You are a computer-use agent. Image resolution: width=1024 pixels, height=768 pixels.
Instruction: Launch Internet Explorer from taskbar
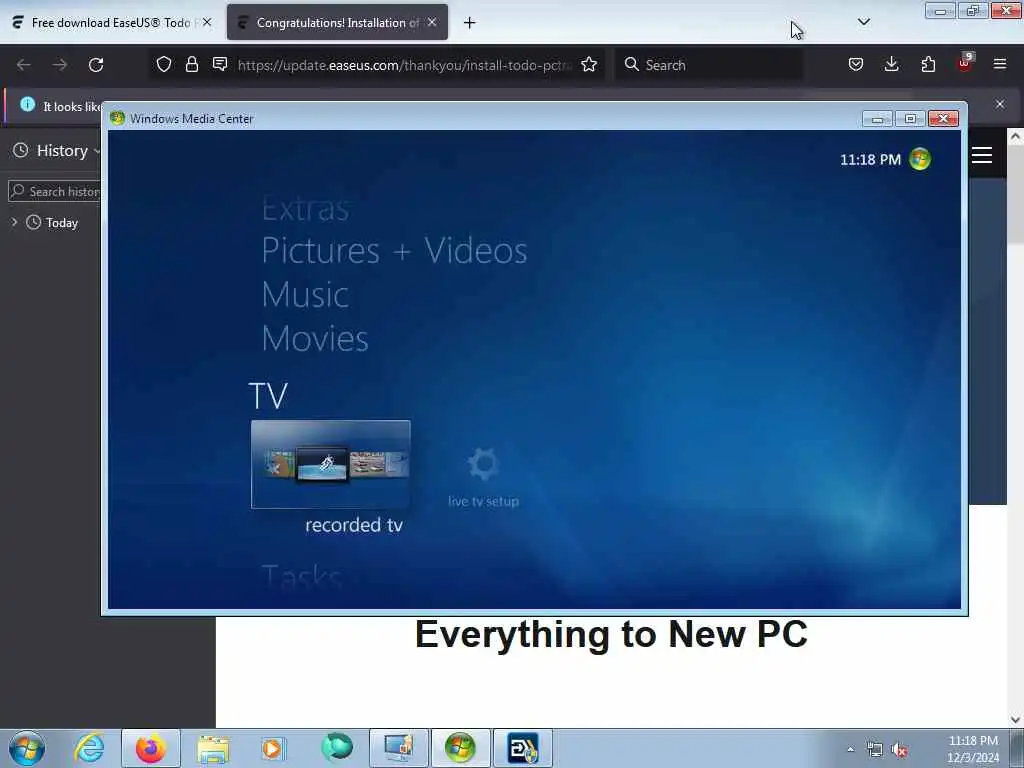pos(89,748)
